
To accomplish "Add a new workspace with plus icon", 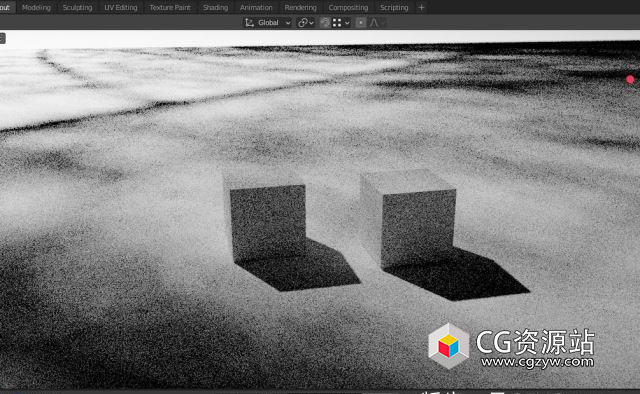I will [422, 7].
